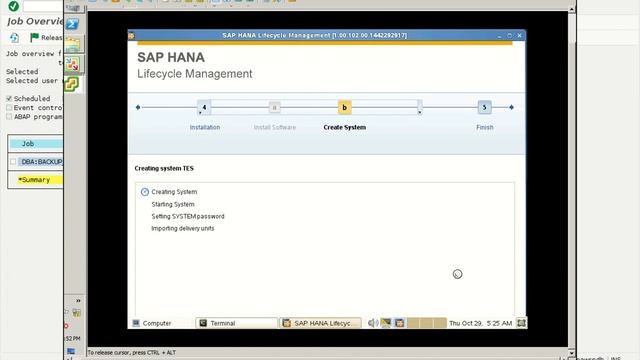Click the orange arrows sidebar icon
The width and height of the screenshot is (640, 360).
72,64
